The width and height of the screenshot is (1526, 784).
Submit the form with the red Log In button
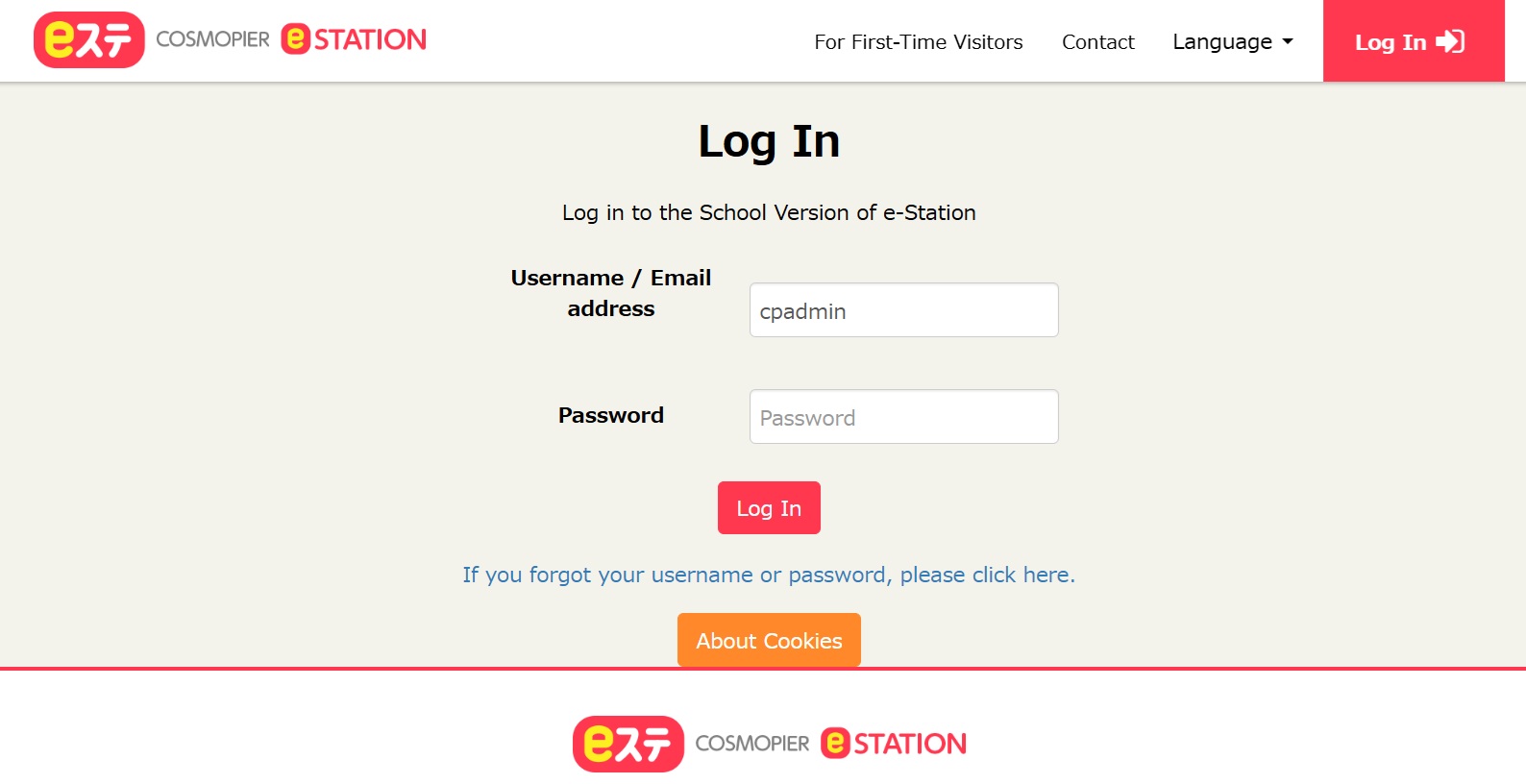(769, 508)
